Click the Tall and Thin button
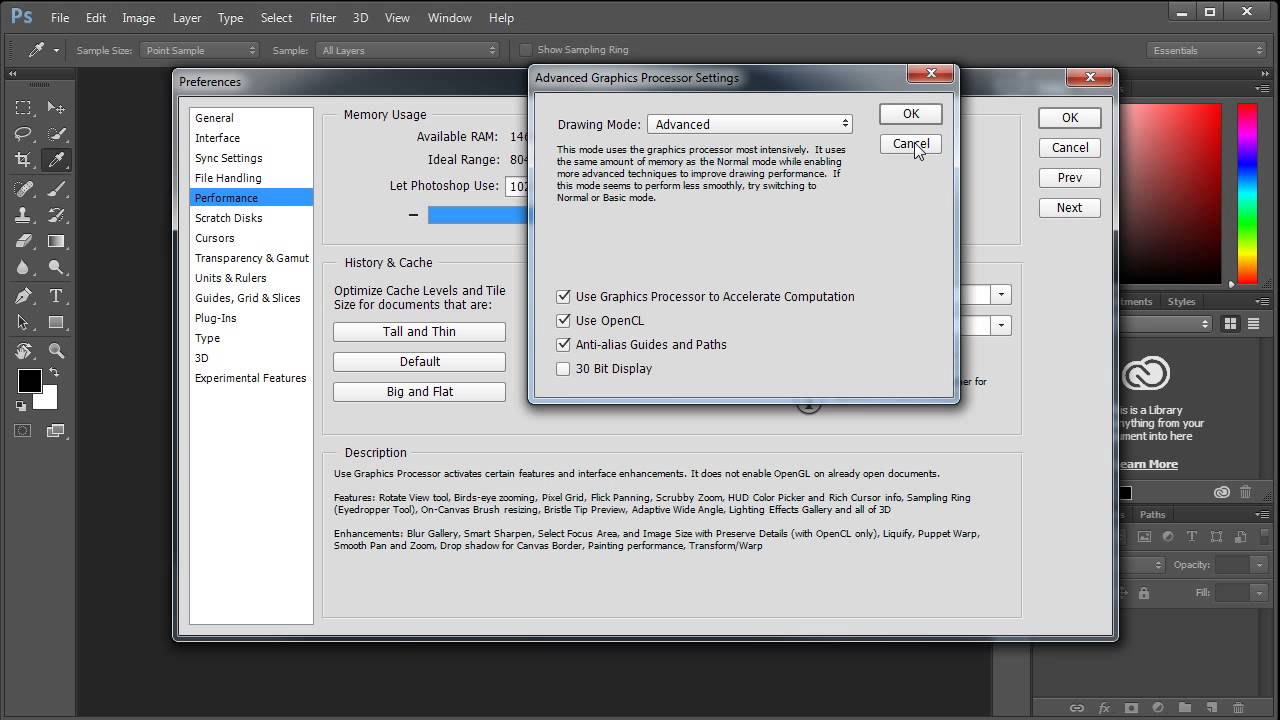The image size is (1280, 720). (419, 332)
